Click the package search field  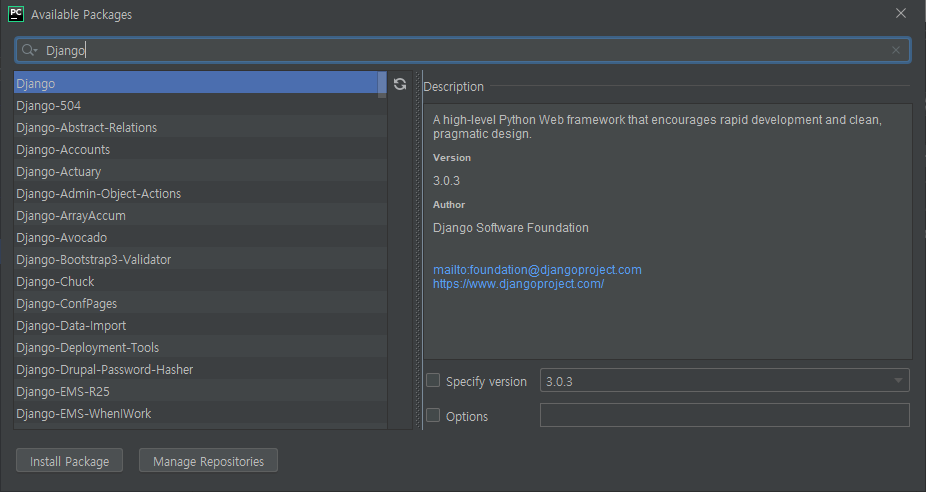[463, 50]
